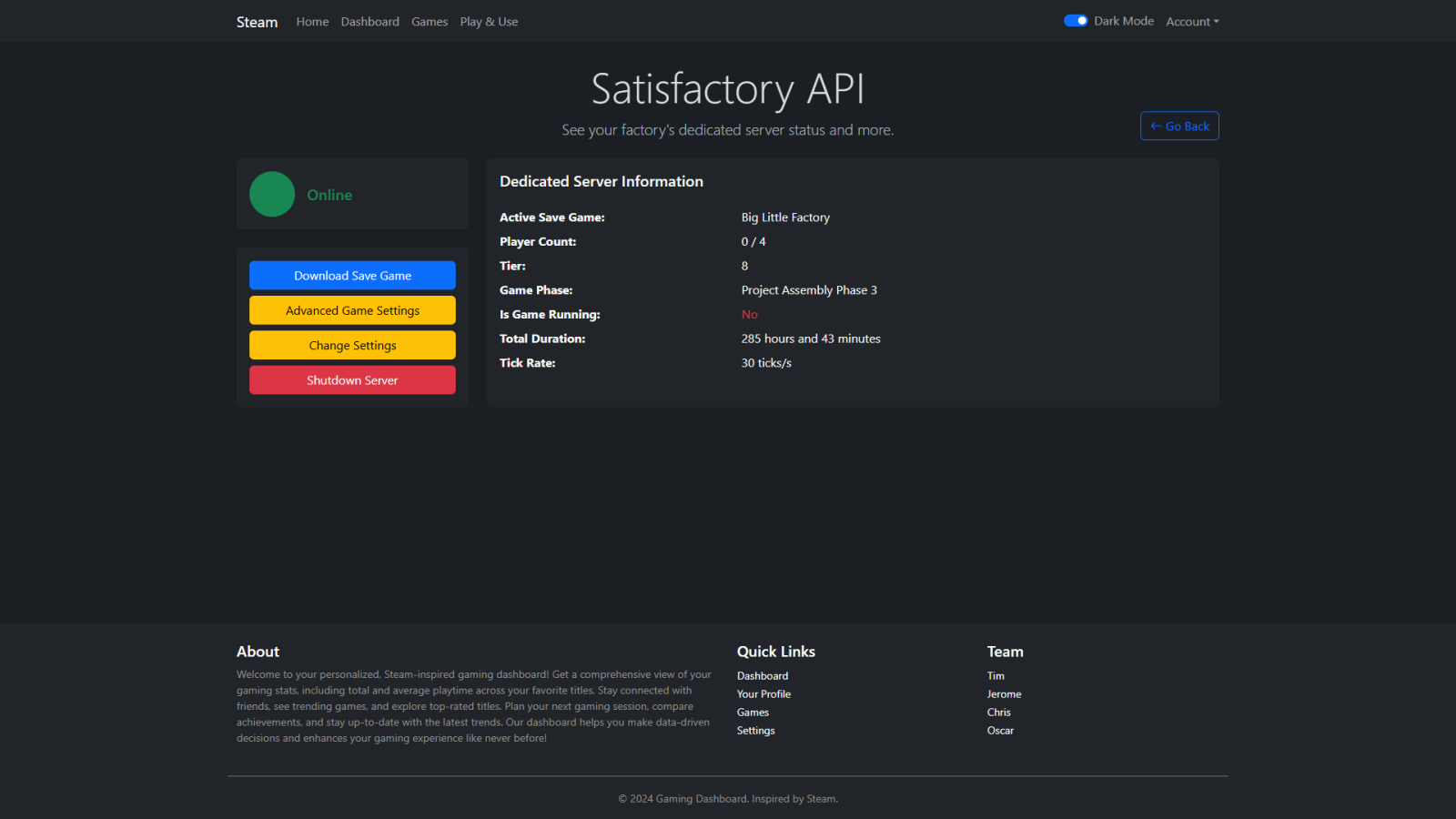Shutdown the Satisfactory server
Screen dimensions: 1456x819
click(352, 379)
